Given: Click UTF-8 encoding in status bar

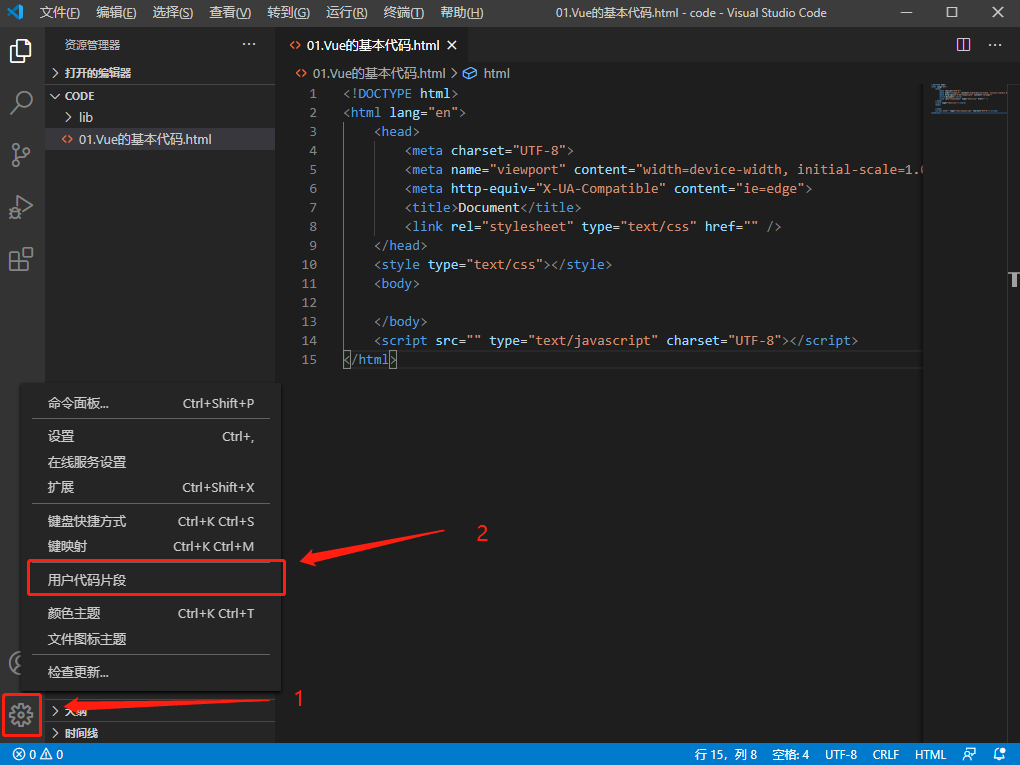Looking at the screenshot, I should tap(841, 755).
